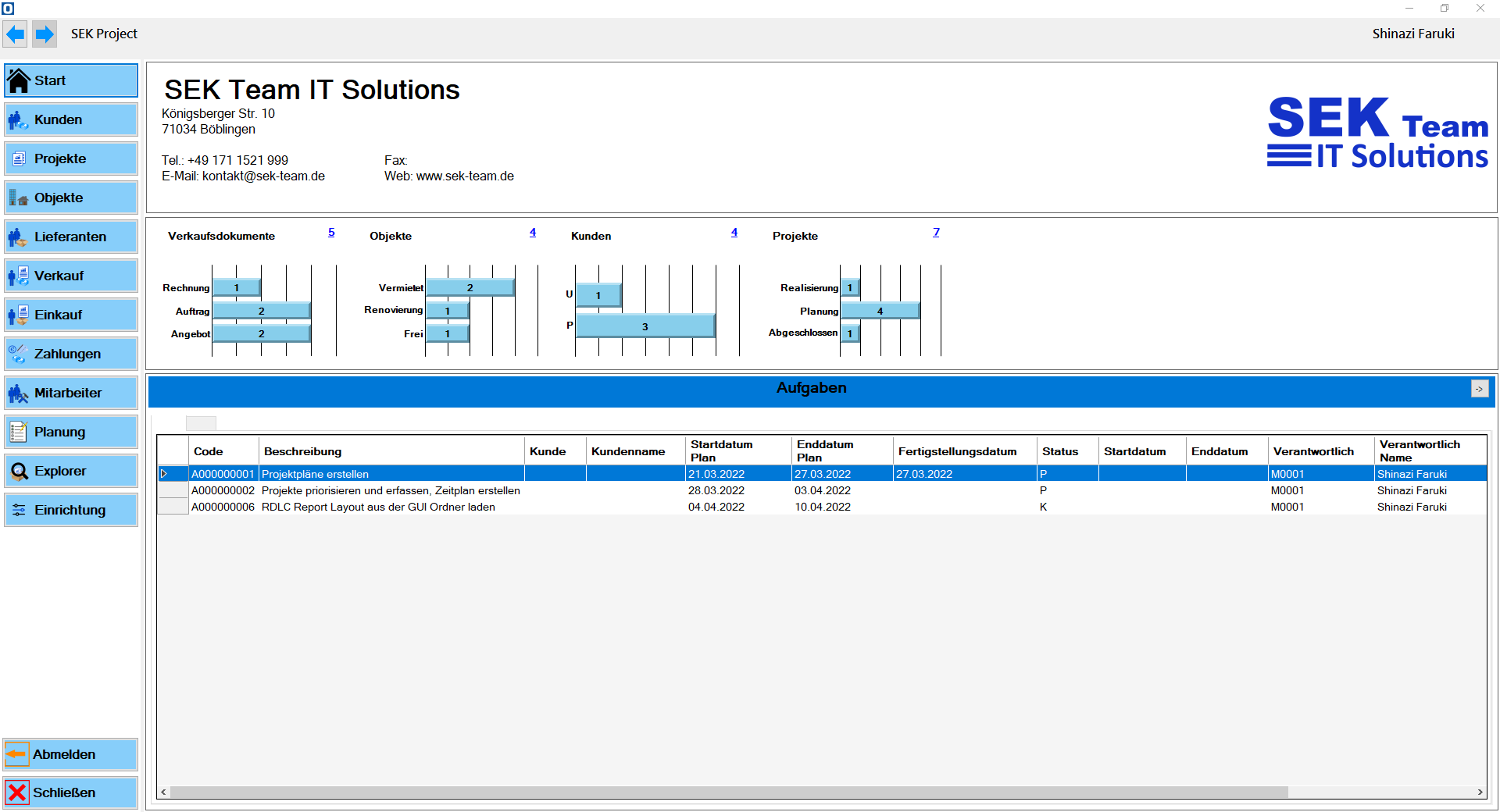Screen dimensions: 1500x812
Task: Open the Mitarbeiter section
Action: click(71, 393)
